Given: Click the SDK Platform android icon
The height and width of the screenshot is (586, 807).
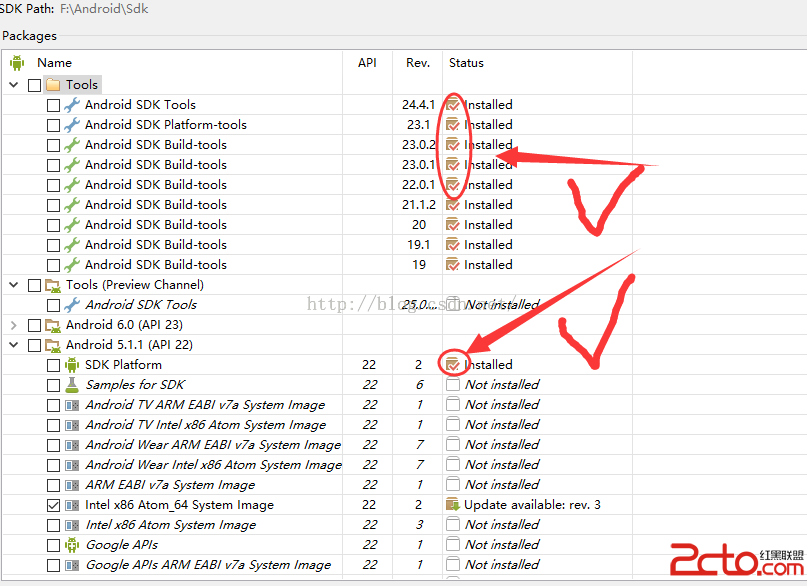Looking at the screenshot, I should pyautogui.click(x=72, y=365).
